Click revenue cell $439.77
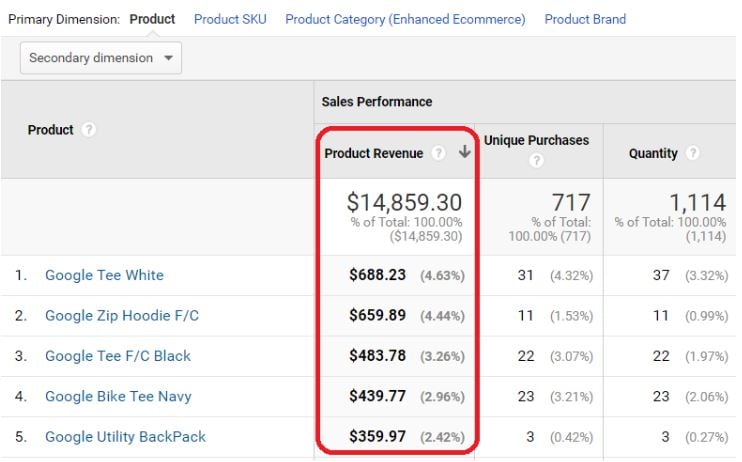Image resolution: width=742 pixels, height=462 pixels. [377, 396]
